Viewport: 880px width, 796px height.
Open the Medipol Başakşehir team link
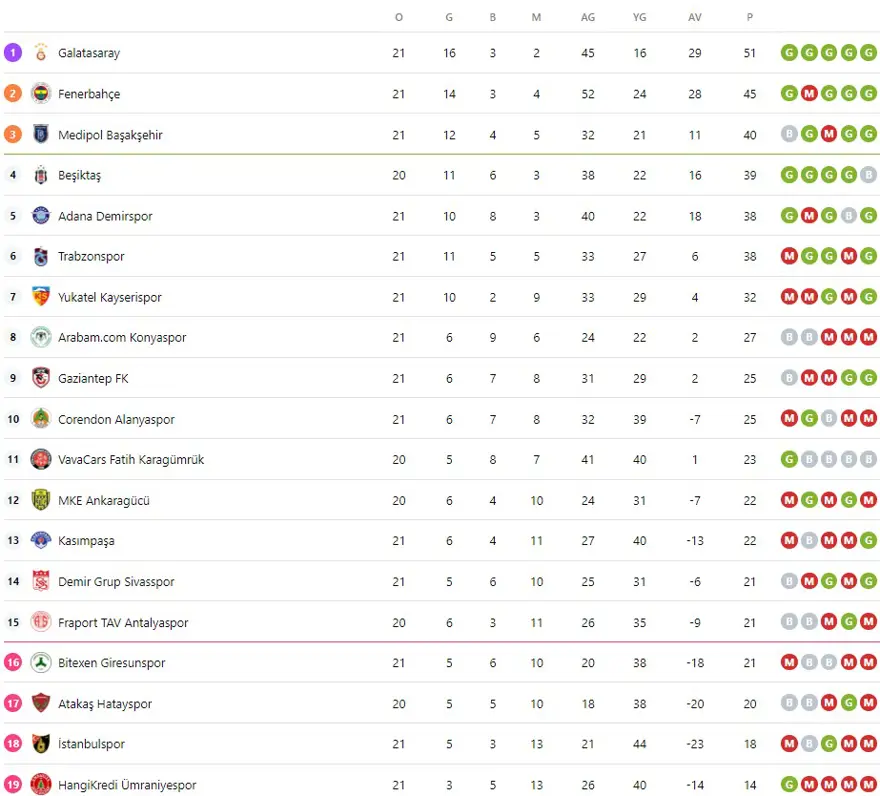coord(110,135)
